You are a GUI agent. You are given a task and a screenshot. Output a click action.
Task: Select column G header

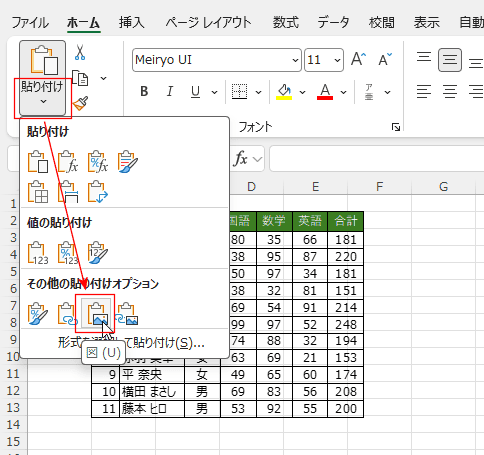click(444, 187)
